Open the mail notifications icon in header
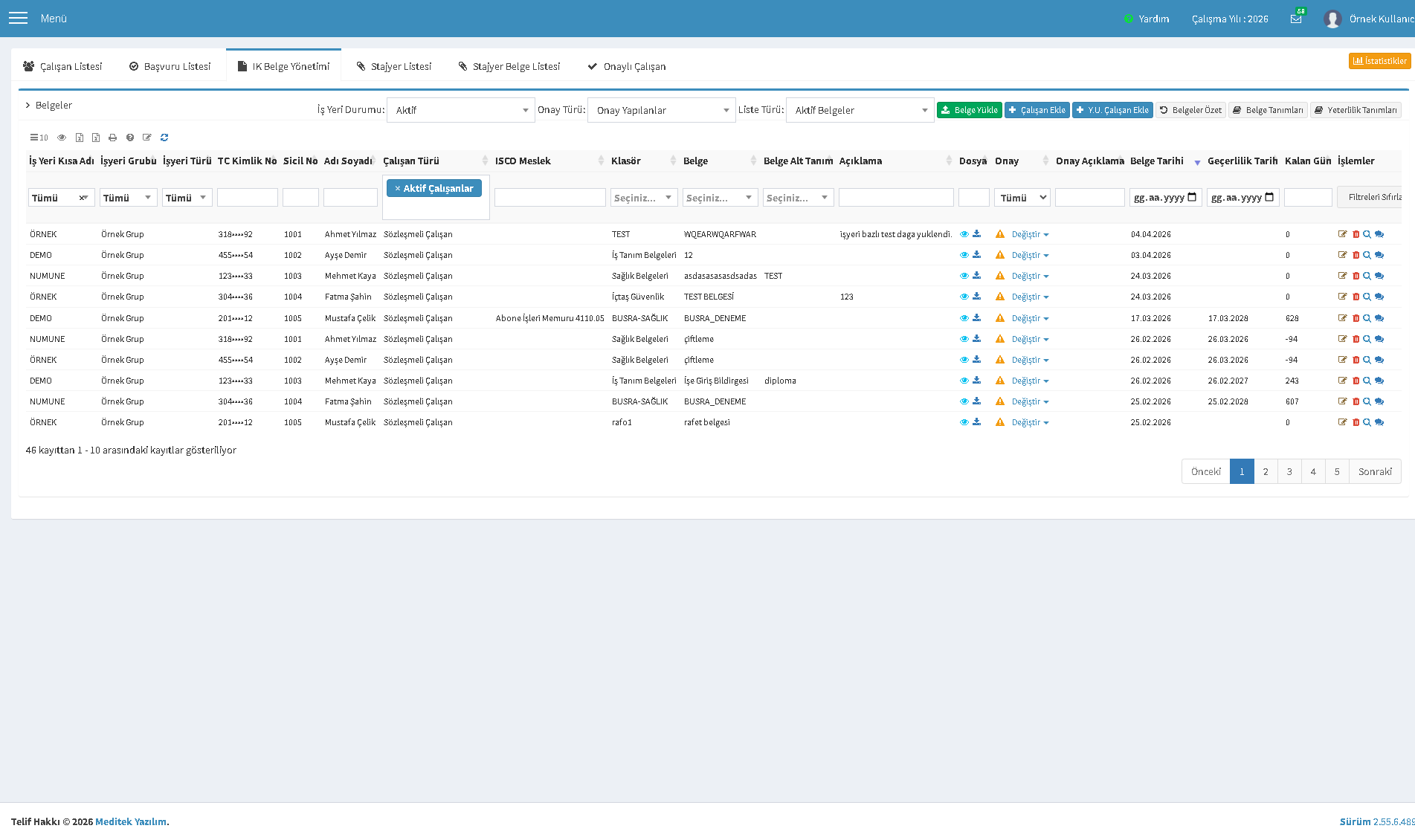Viewport: 1415px width, 840px height. [1296, 19]
